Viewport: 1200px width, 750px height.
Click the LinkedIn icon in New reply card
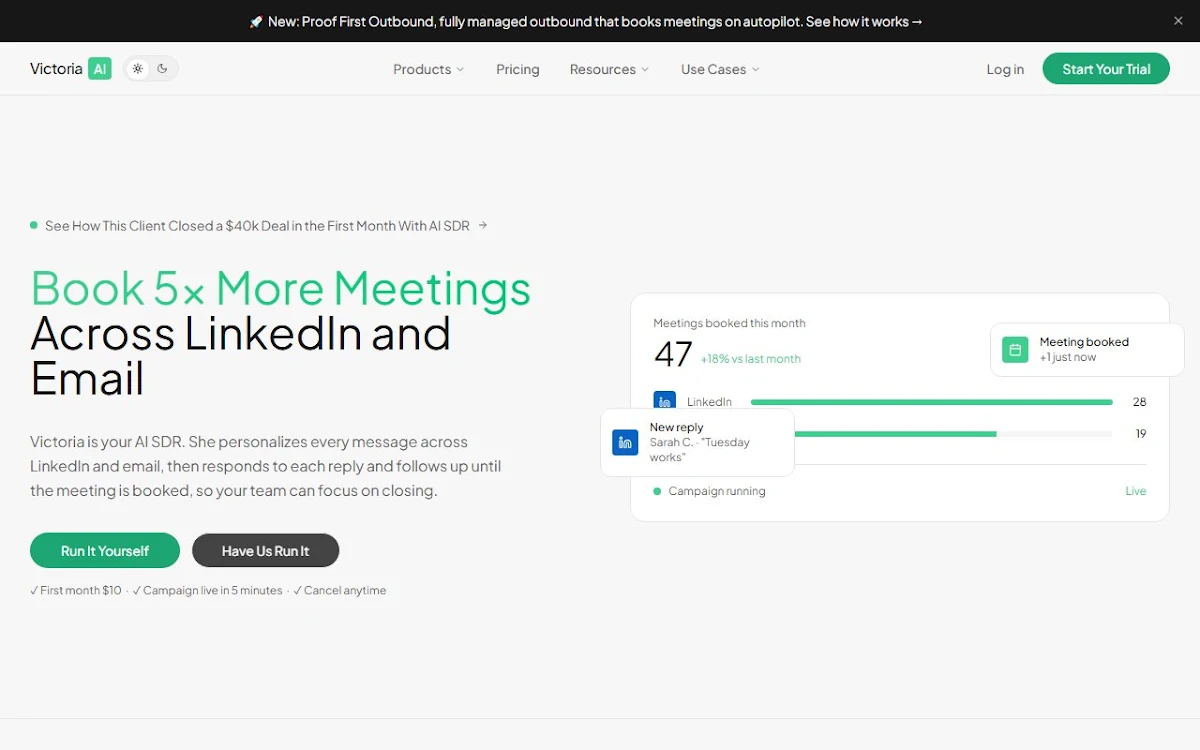pyautogui.click(x=625, y=442)
